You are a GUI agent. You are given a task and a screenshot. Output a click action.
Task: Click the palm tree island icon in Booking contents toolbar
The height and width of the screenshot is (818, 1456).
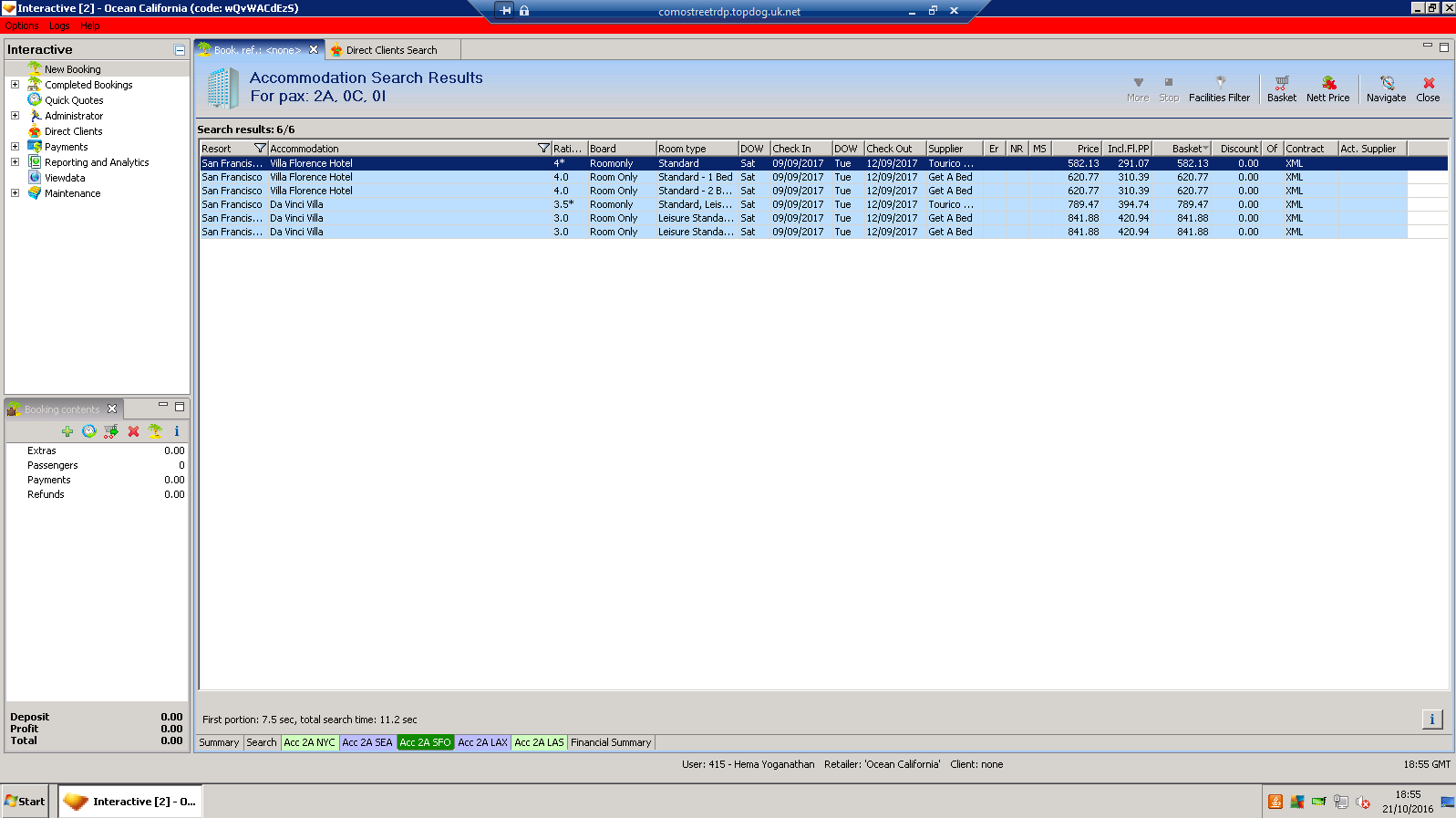click(155, 431)
